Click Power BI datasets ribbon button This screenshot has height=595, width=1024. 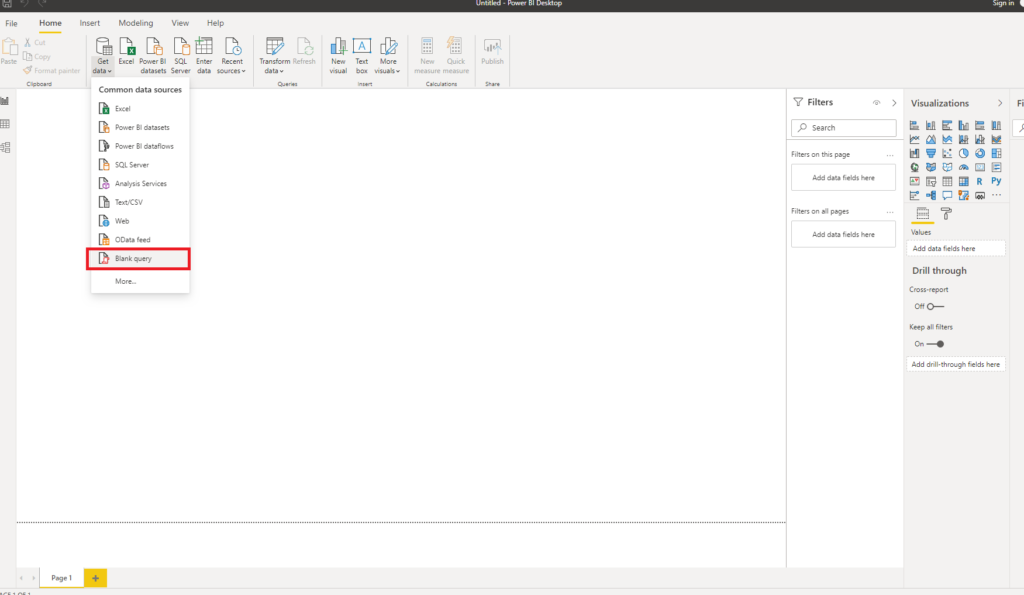153,55
